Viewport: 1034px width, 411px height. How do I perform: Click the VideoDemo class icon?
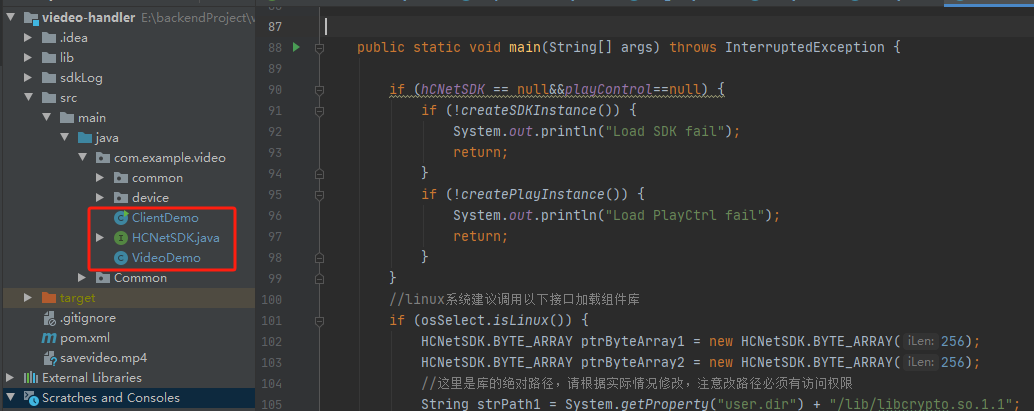pos(121,258)
